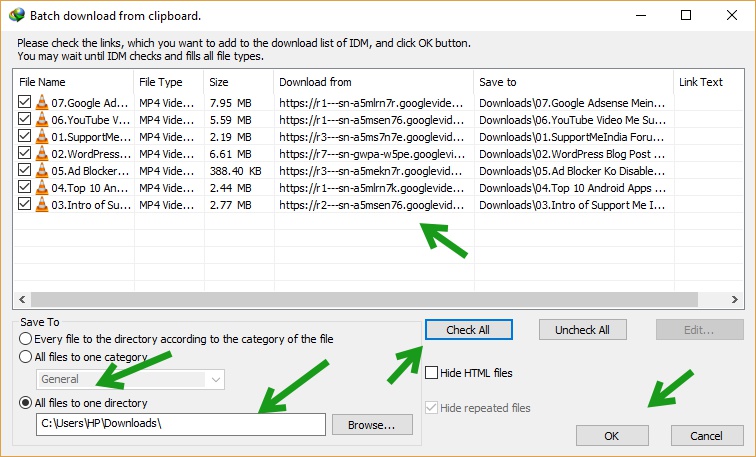
Task: Click the r3---sn-a5ms7n7e googlevideo URL
Action: click(372, 137)
